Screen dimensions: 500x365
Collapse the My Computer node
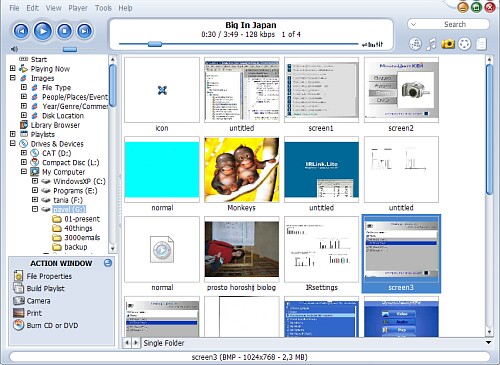point(24,171)
